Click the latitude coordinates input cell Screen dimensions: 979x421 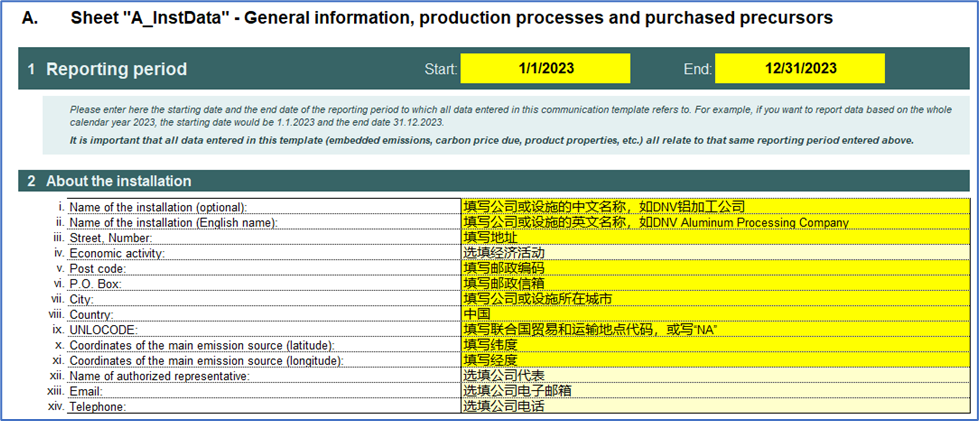pos(714,345)
